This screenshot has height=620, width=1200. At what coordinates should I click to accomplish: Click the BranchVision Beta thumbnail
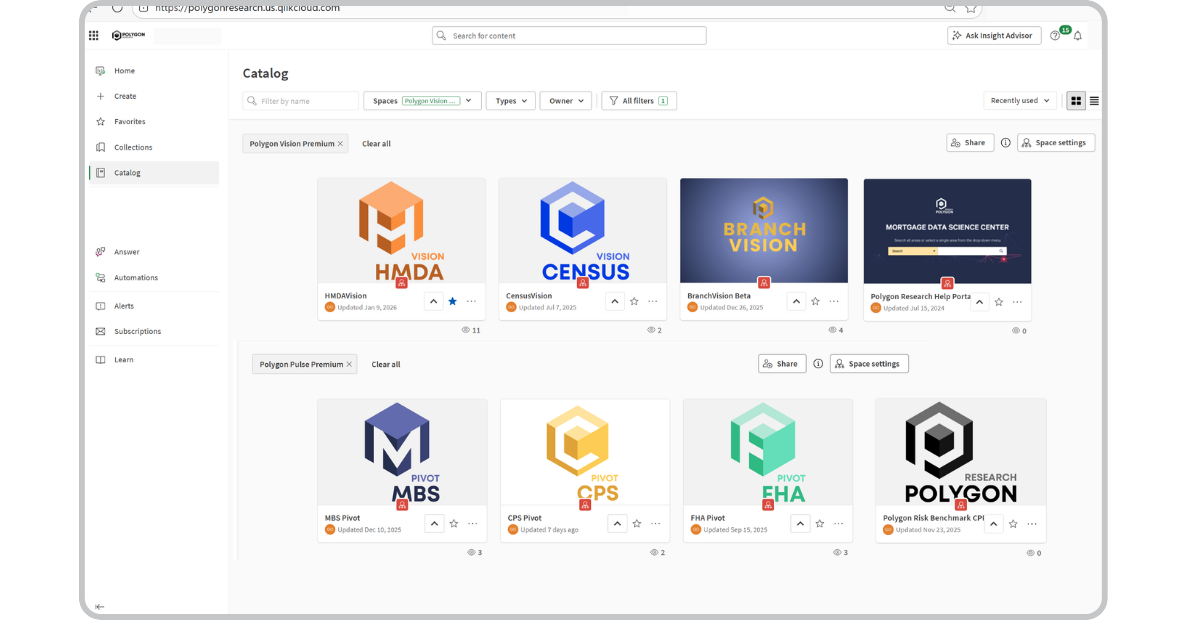coord(763,230)
